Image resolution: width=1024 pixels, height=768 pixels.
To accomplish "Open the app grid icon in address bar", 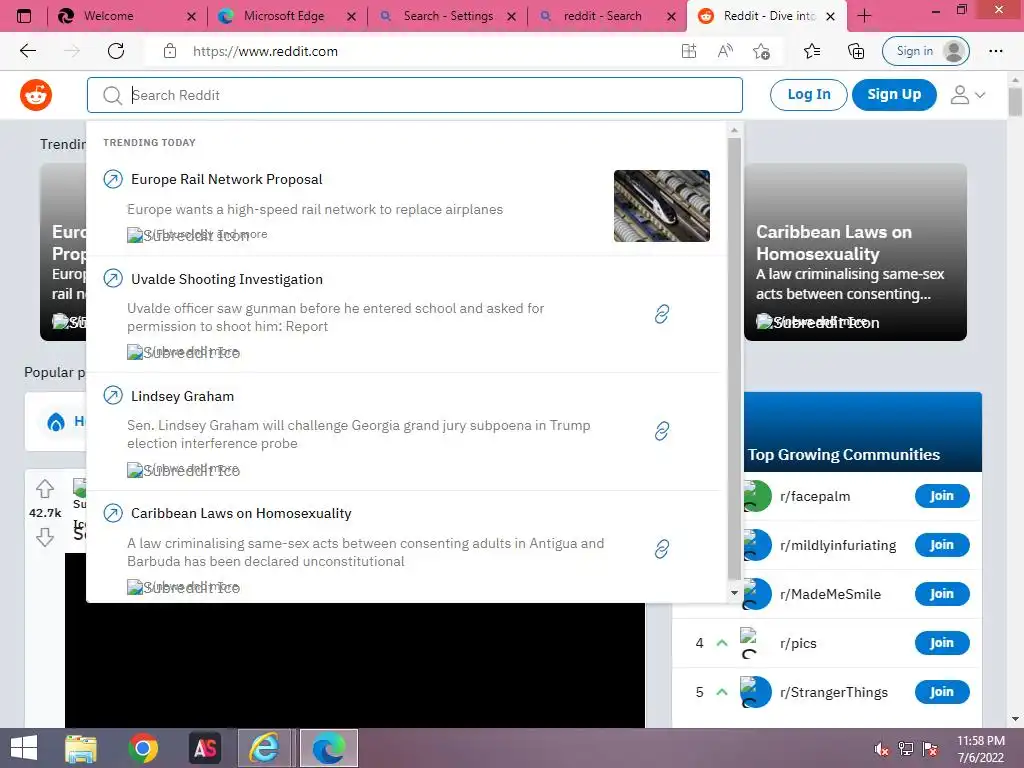I will click(x=688, y=51).
